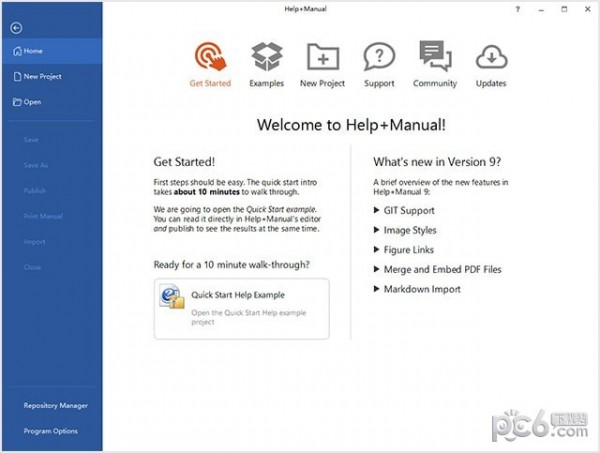The image size is (600, 453).
Task: Select the Save menu entry
Action: coord(31,140)
